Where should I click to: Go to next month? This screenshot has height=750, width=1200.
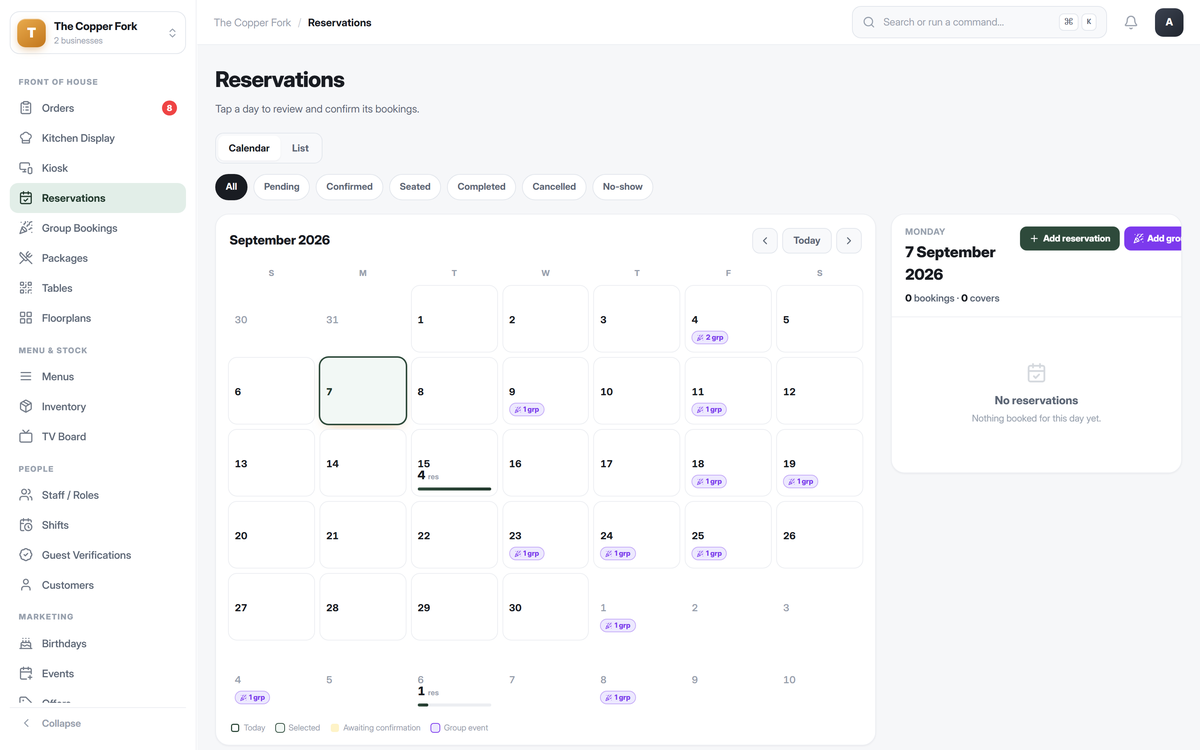pos(849,241)
